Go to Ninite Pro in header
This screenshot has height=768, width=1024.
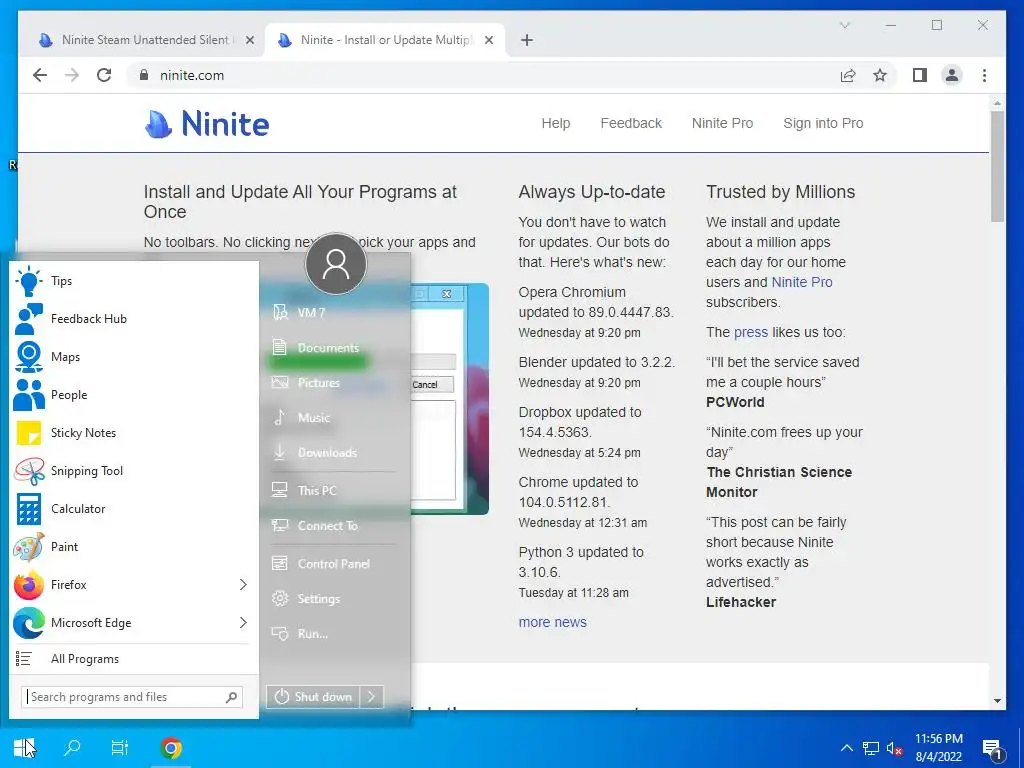pyautogui.click(x=722, y=123)
